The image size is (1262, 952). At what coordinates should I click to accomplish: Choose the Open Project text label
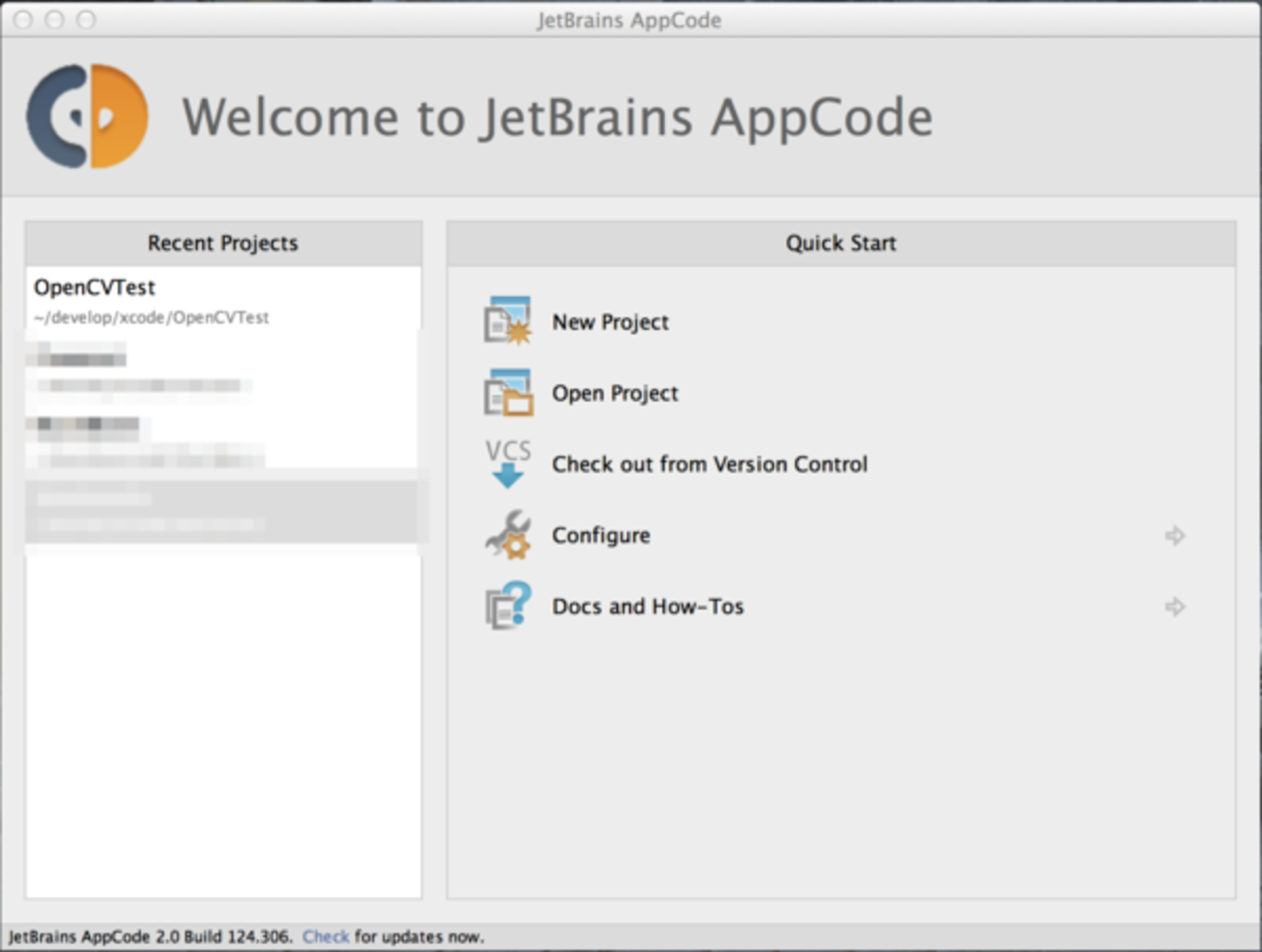[x=614, y=393]
